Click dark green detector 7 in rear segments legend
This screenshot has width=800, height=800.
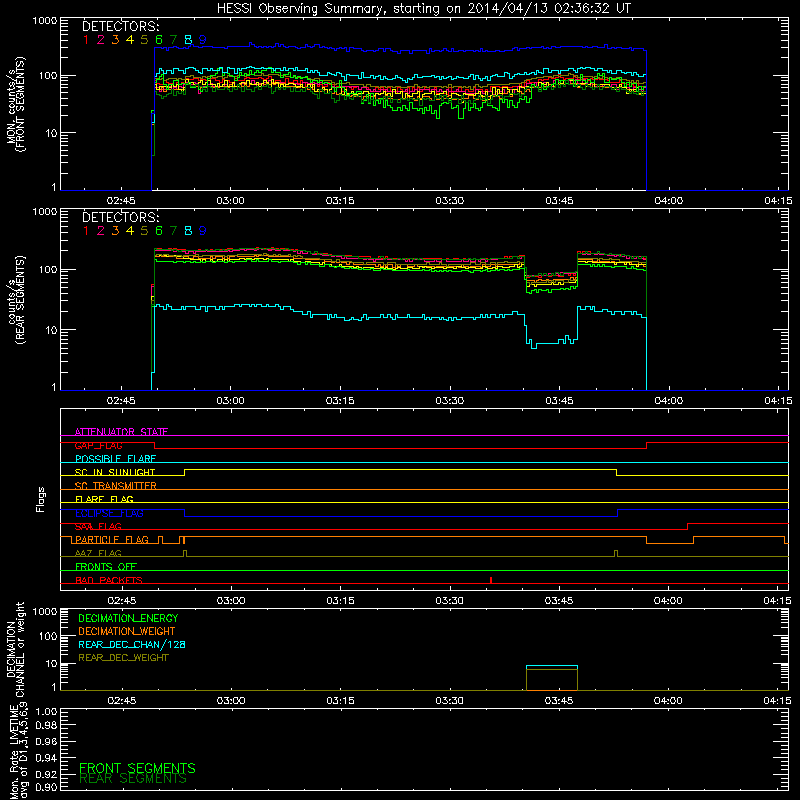click(173, 231)
